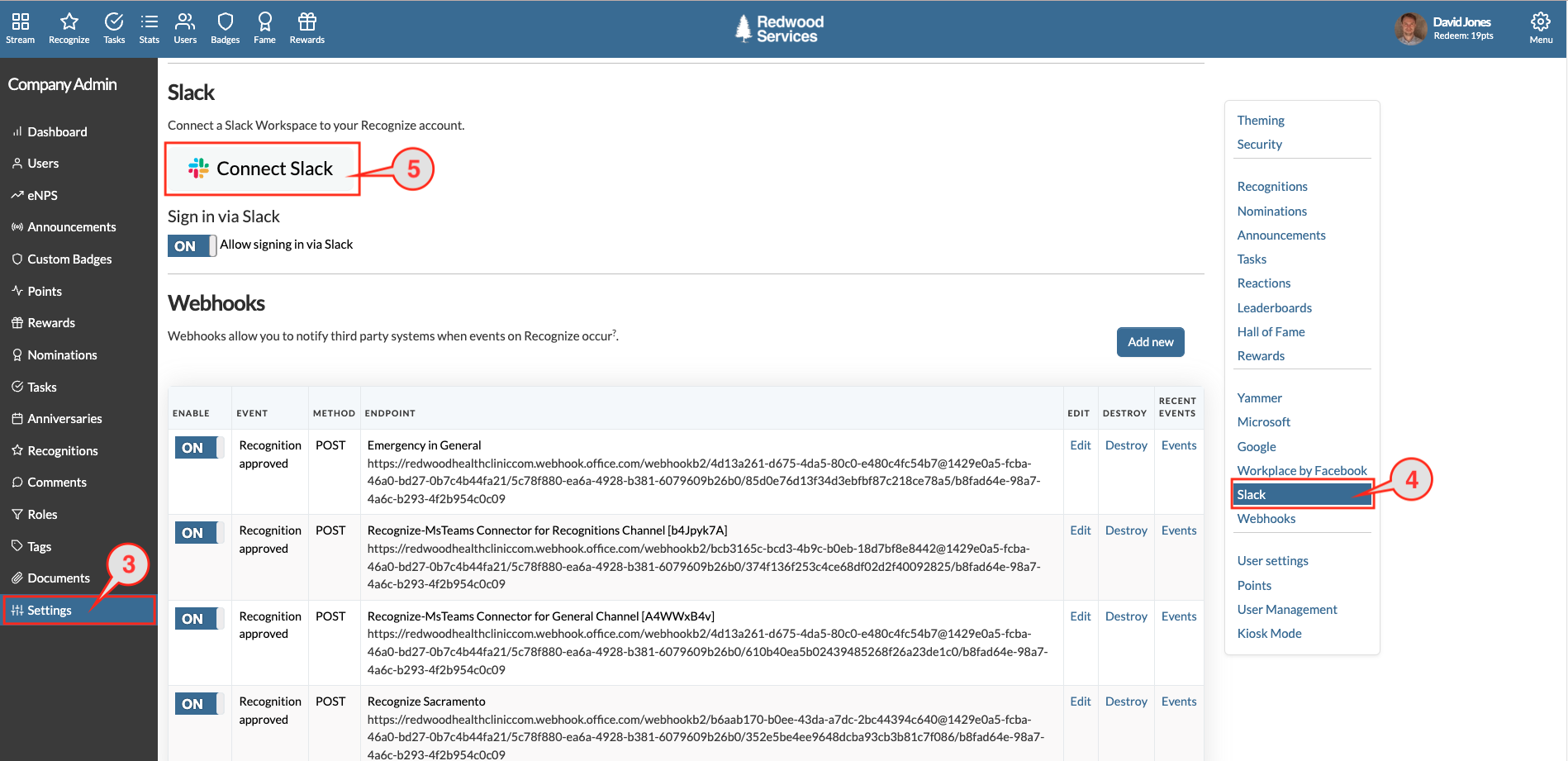The height and width of the screenshot is (761, 1568).
Task: Jump to Theming in right settings panel
Action: [1261, 121]
